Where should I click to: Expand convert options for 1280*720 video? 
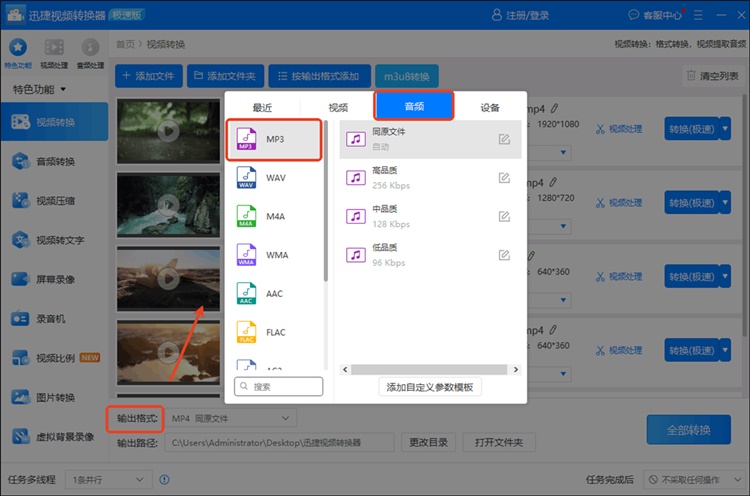click(725, 203)
